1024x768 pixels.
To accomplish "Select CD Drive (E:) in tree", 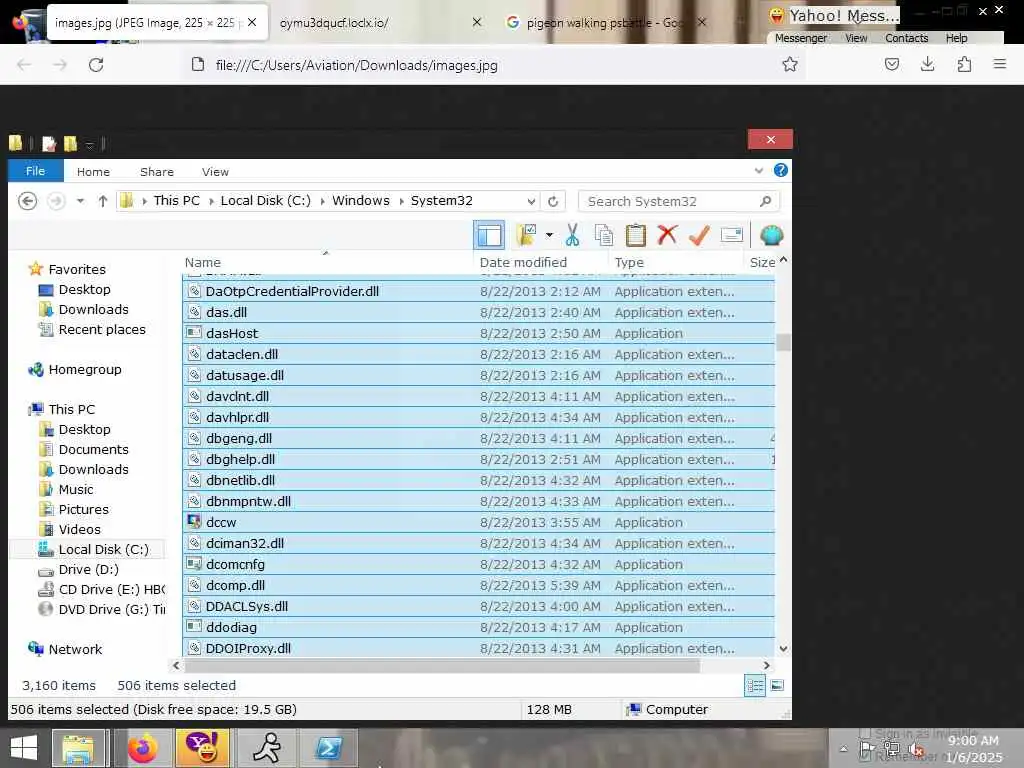I will coord(111,590).
